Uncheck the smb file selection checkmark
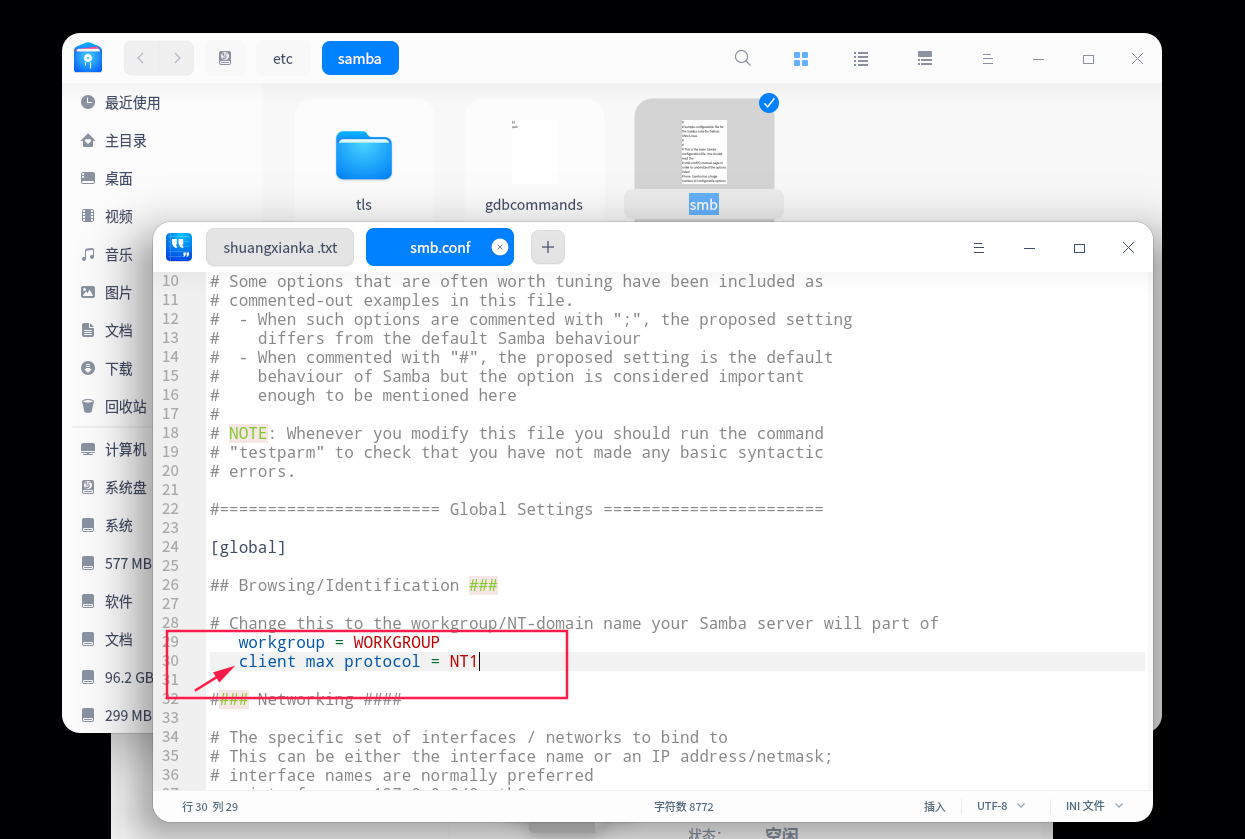The height and width of the screenshot is (839, 1245). tap(769, 102)
